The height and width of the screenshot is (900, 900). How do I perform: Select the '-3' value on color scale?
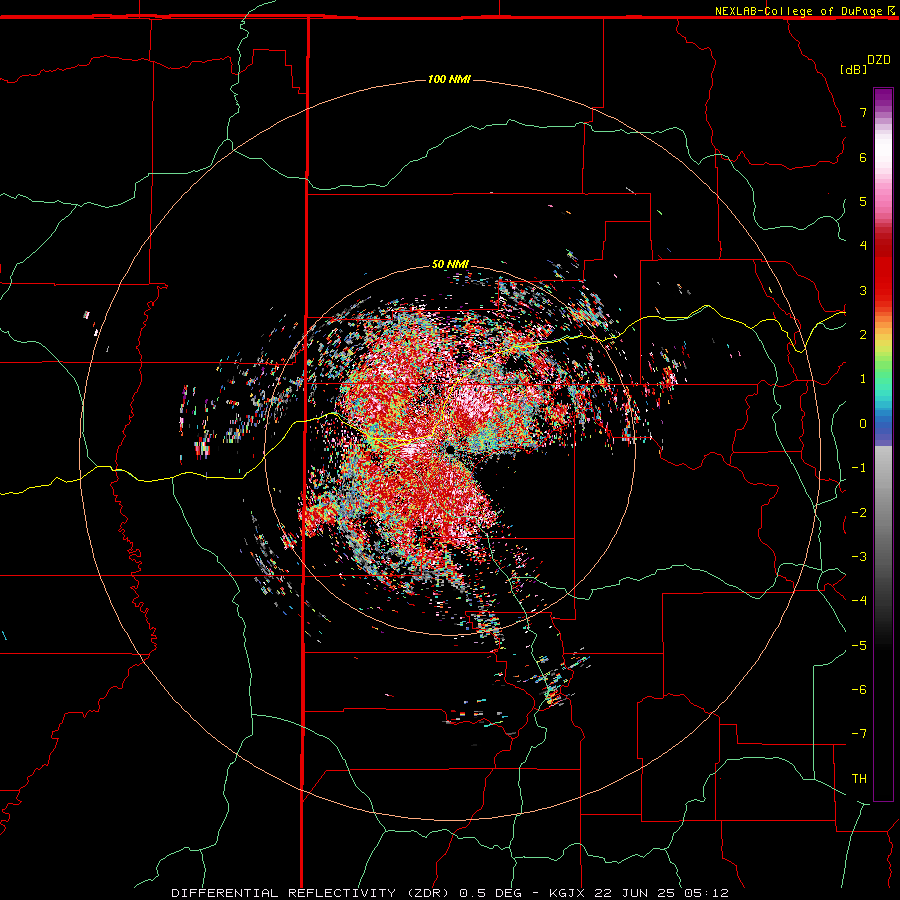(859, 557)
